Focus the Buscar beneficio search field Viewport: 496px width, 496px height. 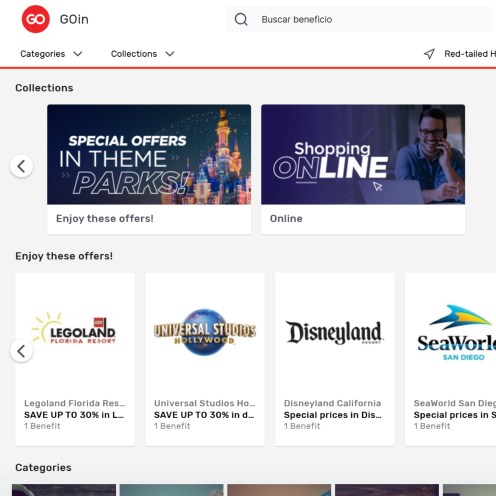point(358,19)
